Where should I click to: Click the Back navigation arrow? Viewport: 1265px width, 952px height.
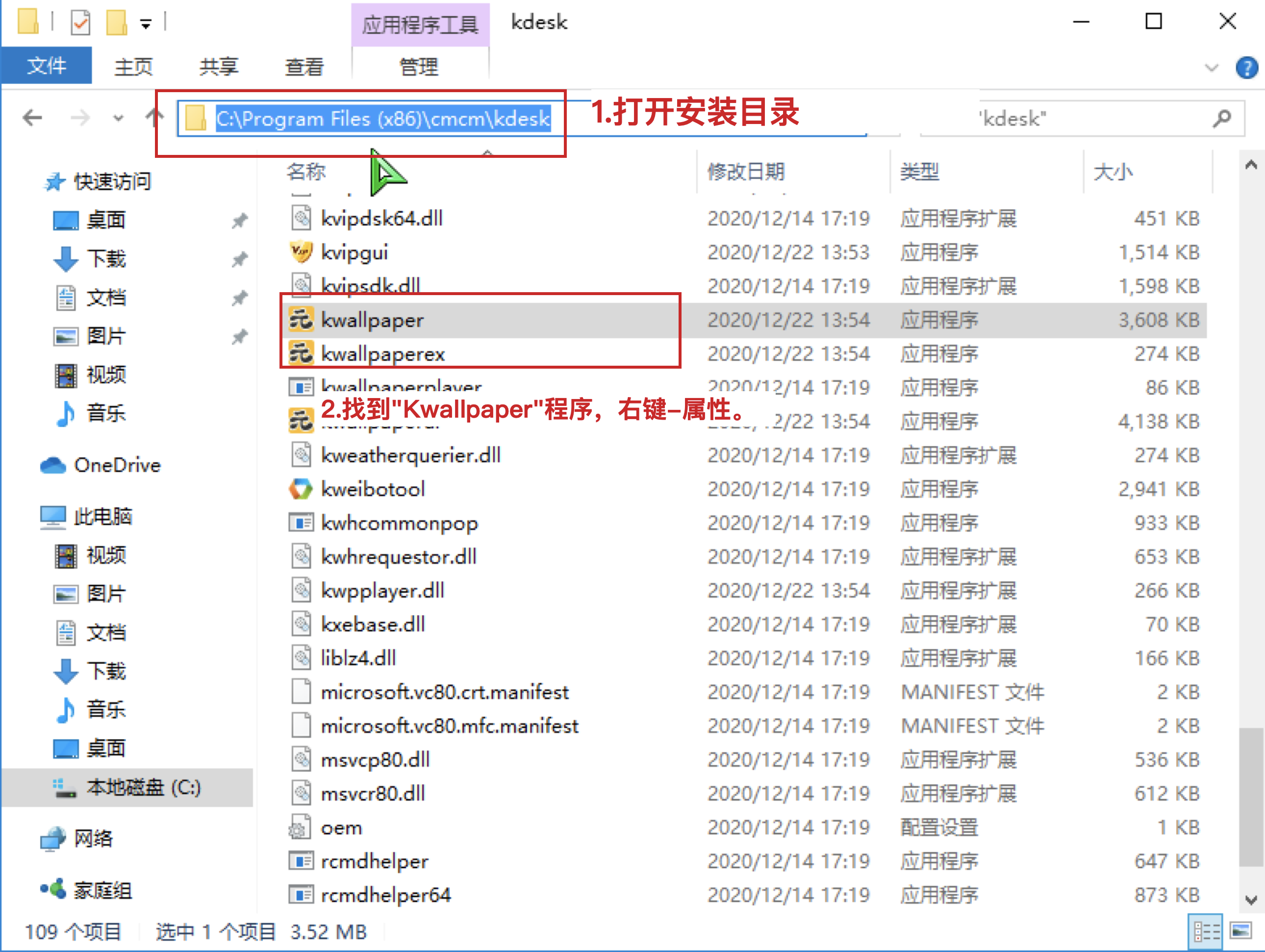(x=32, y=118)
